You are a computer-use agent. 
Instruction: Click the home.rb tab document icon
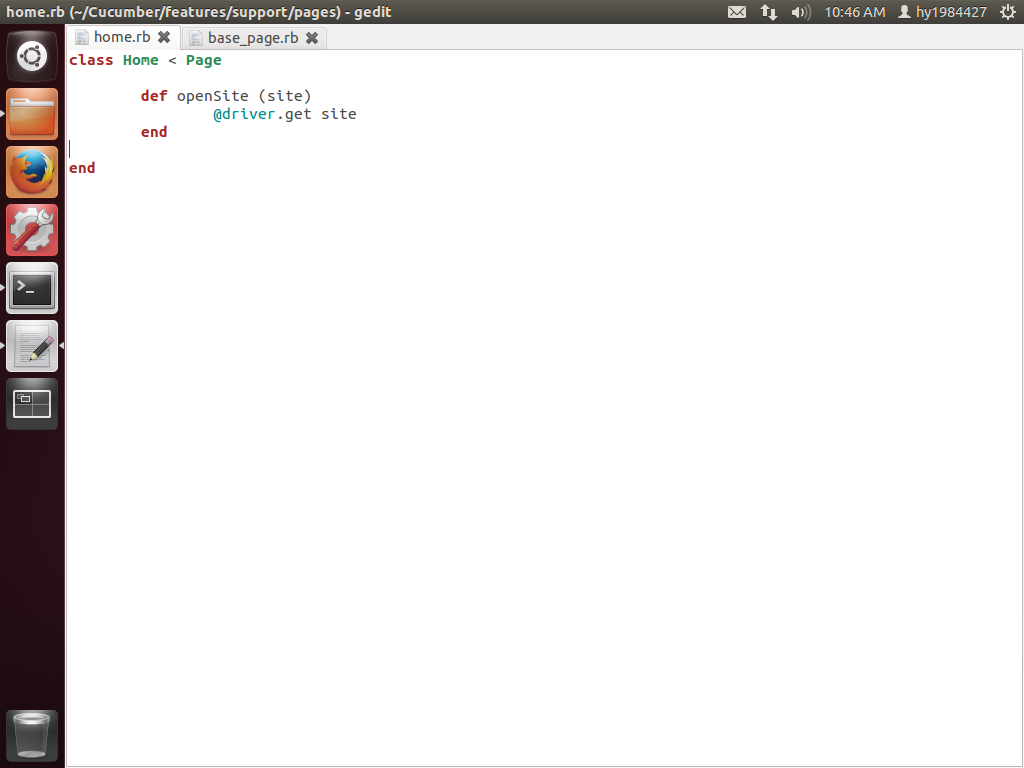tap(82, 37)
